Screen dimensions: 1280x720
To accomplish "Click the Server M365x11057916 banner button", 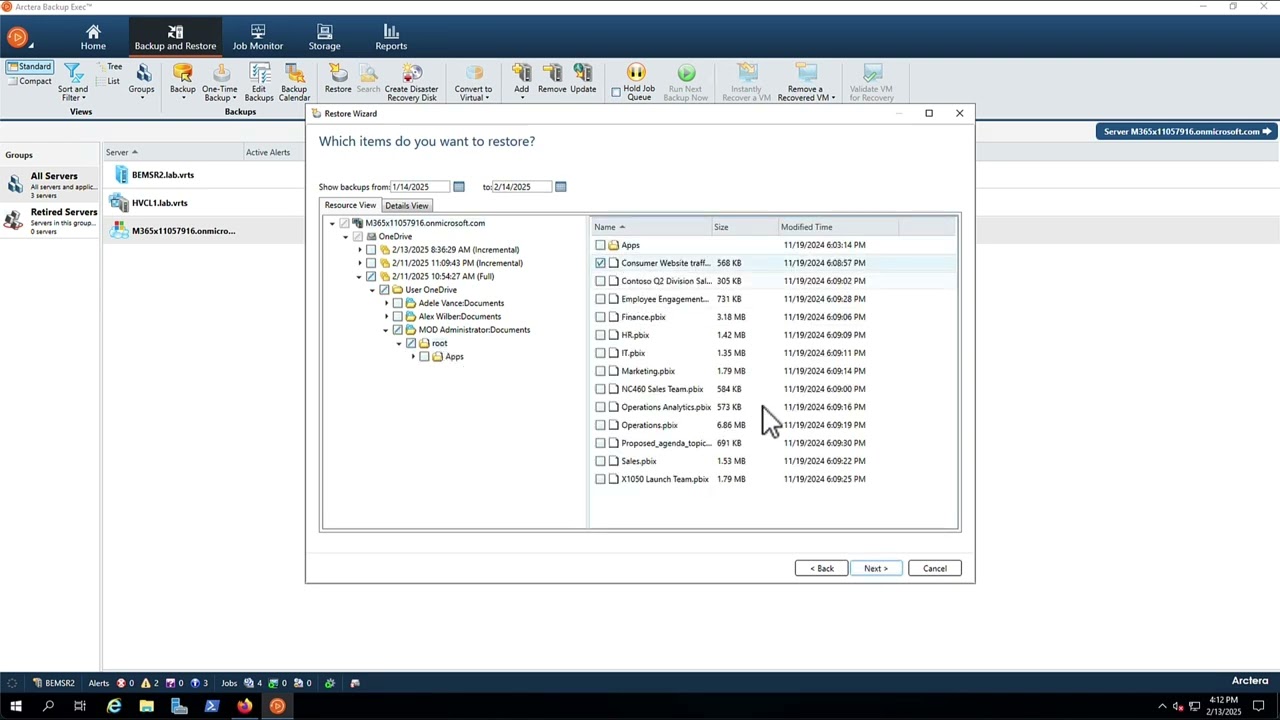I will click(x=1187, y=131).
